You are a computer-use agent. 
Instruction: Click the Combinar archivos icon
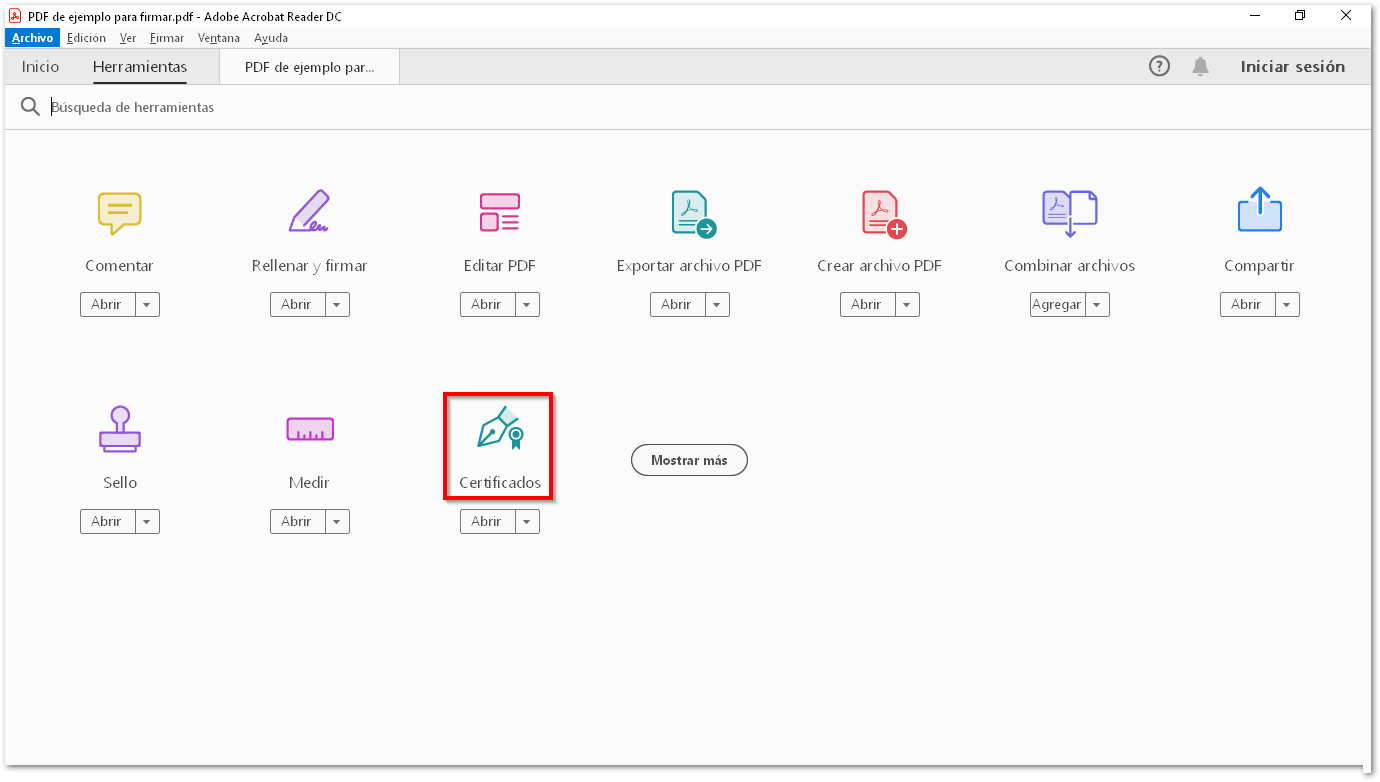tap(1069, 213)
